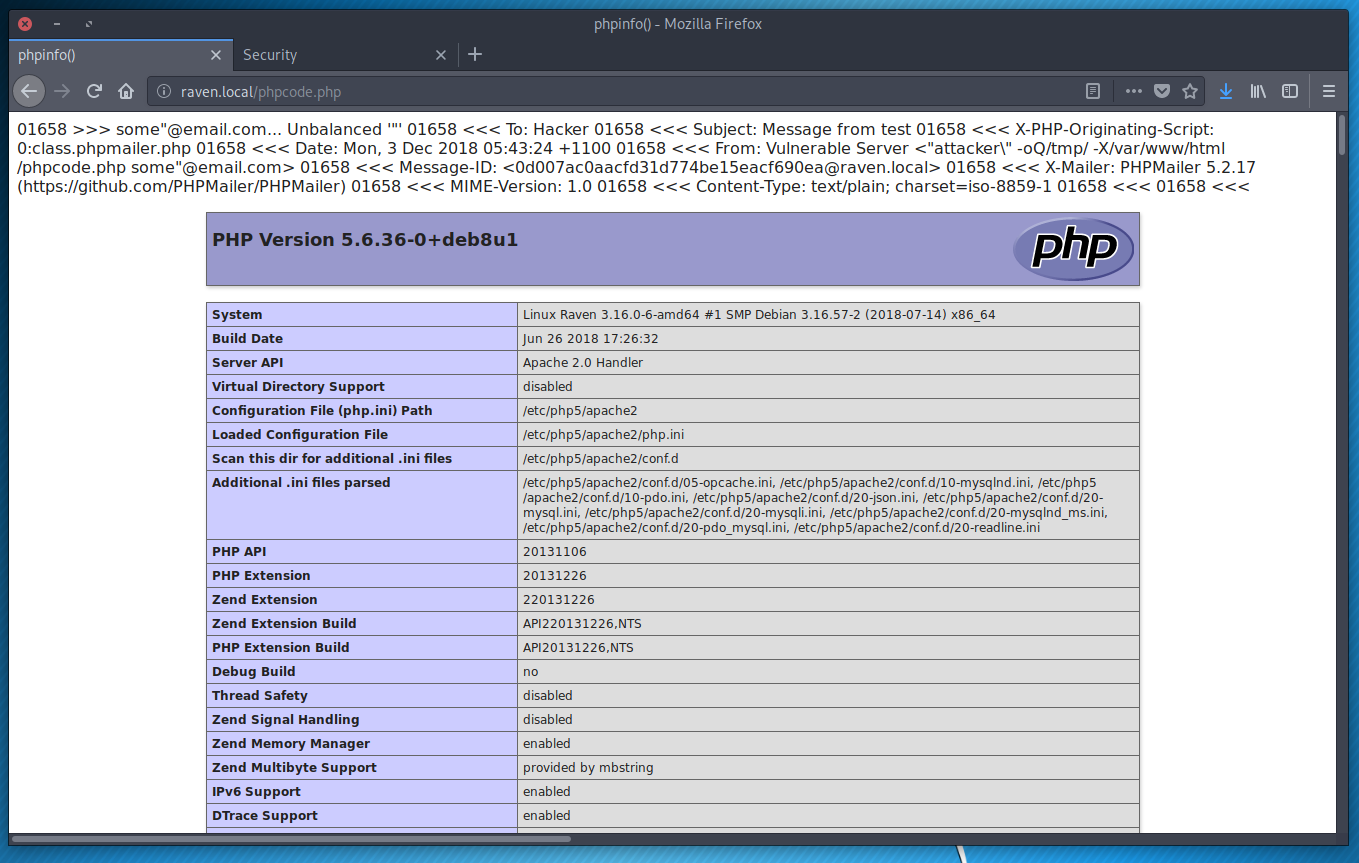Viewport: 1359px width, 863px height.
Task: Click the forward navigation arrow
Action: click(62, 91)
